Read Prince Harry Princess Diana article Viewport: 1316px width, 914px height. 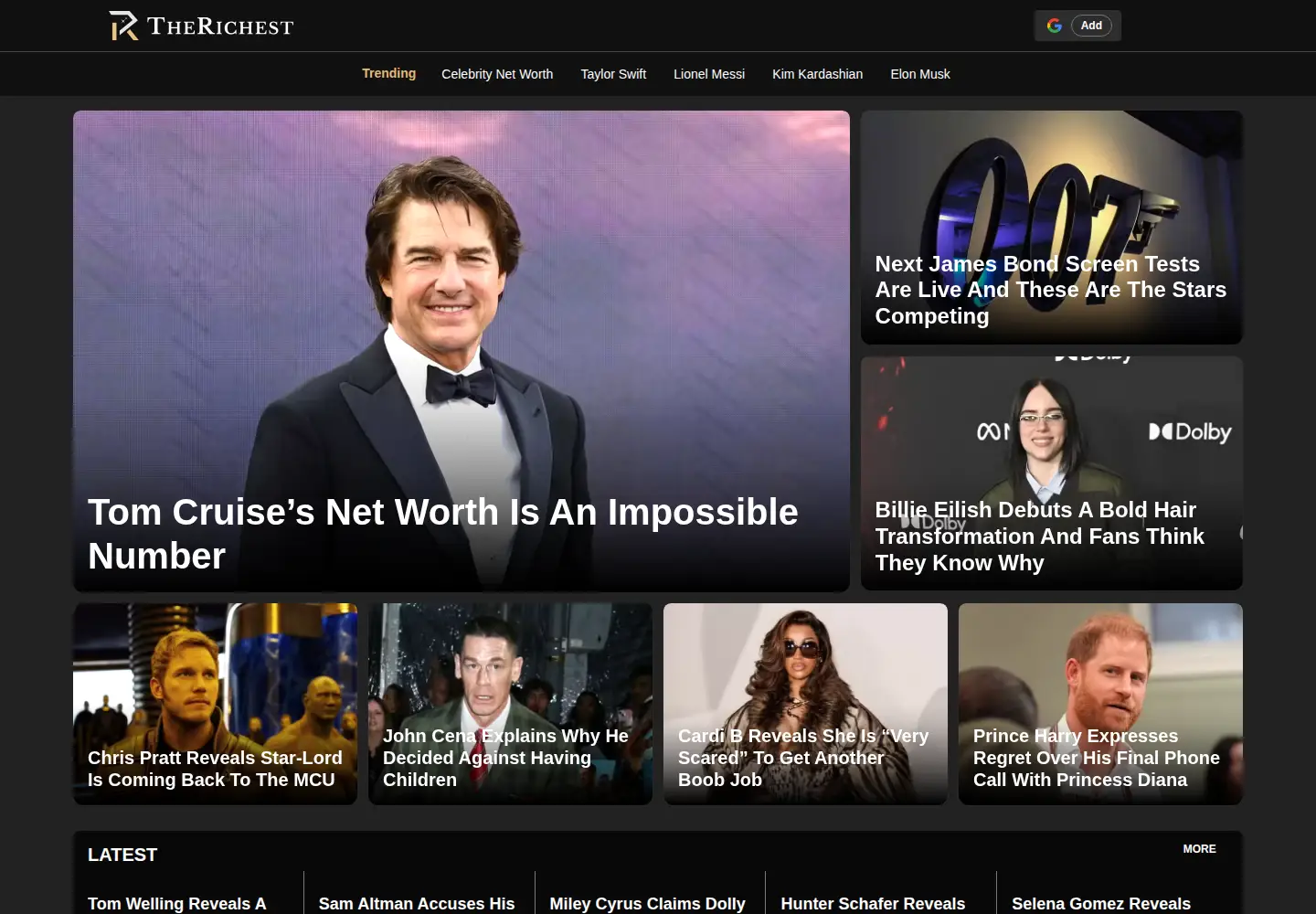point(1096,758)
